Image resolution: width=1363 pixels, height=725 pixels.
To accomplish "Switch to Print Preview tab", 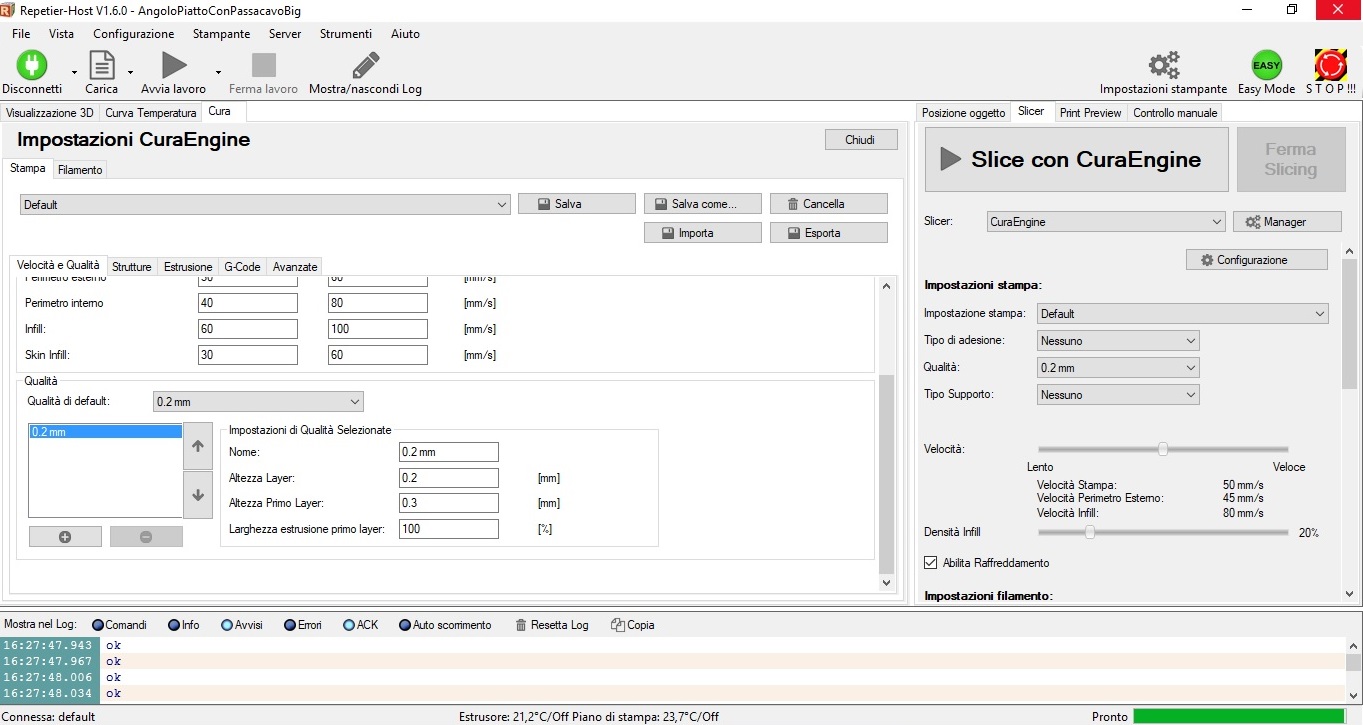I will [x=1090, y=113].
